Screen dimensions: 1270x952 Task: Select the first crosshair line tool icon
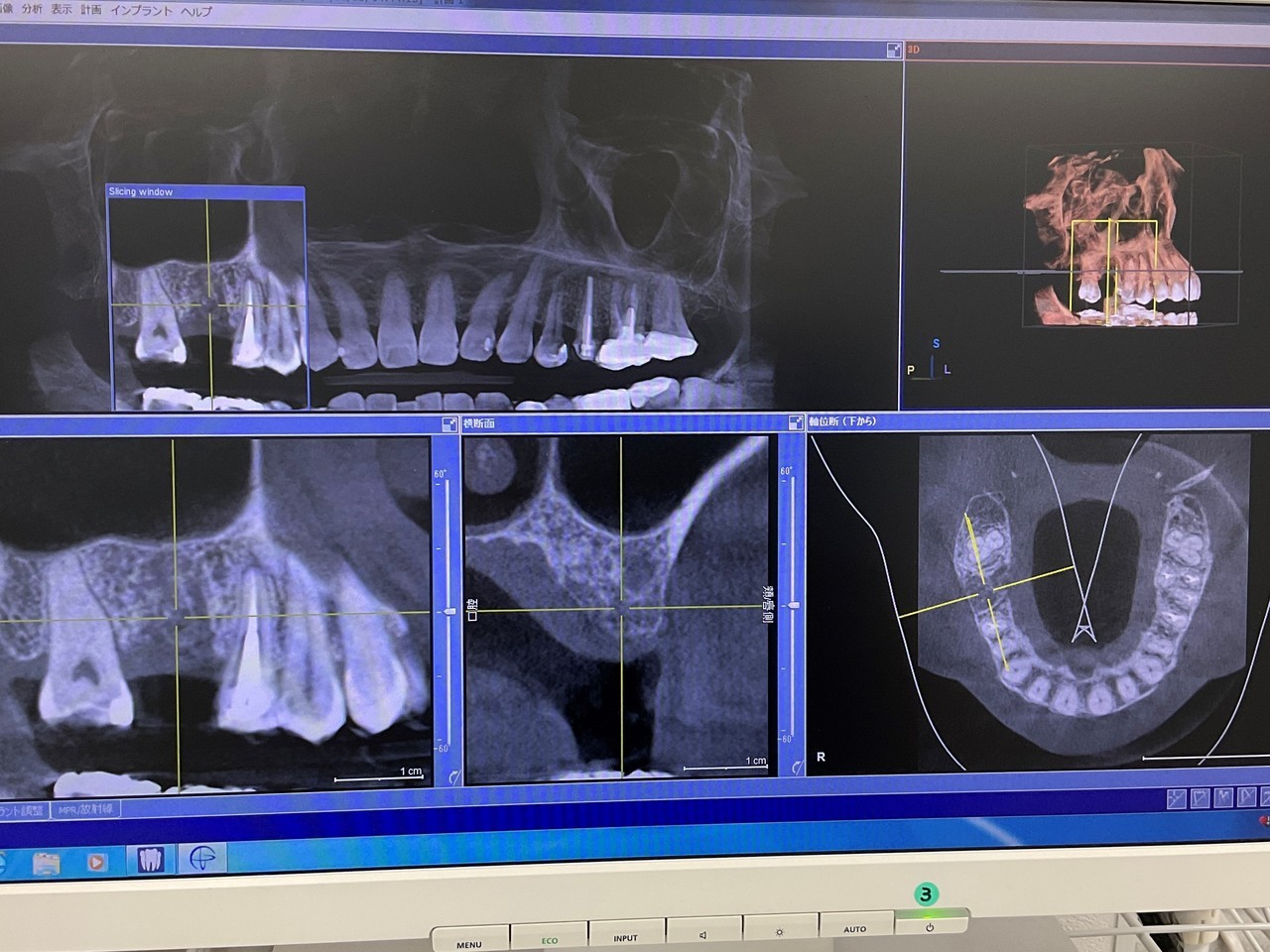pos(1176,797)
